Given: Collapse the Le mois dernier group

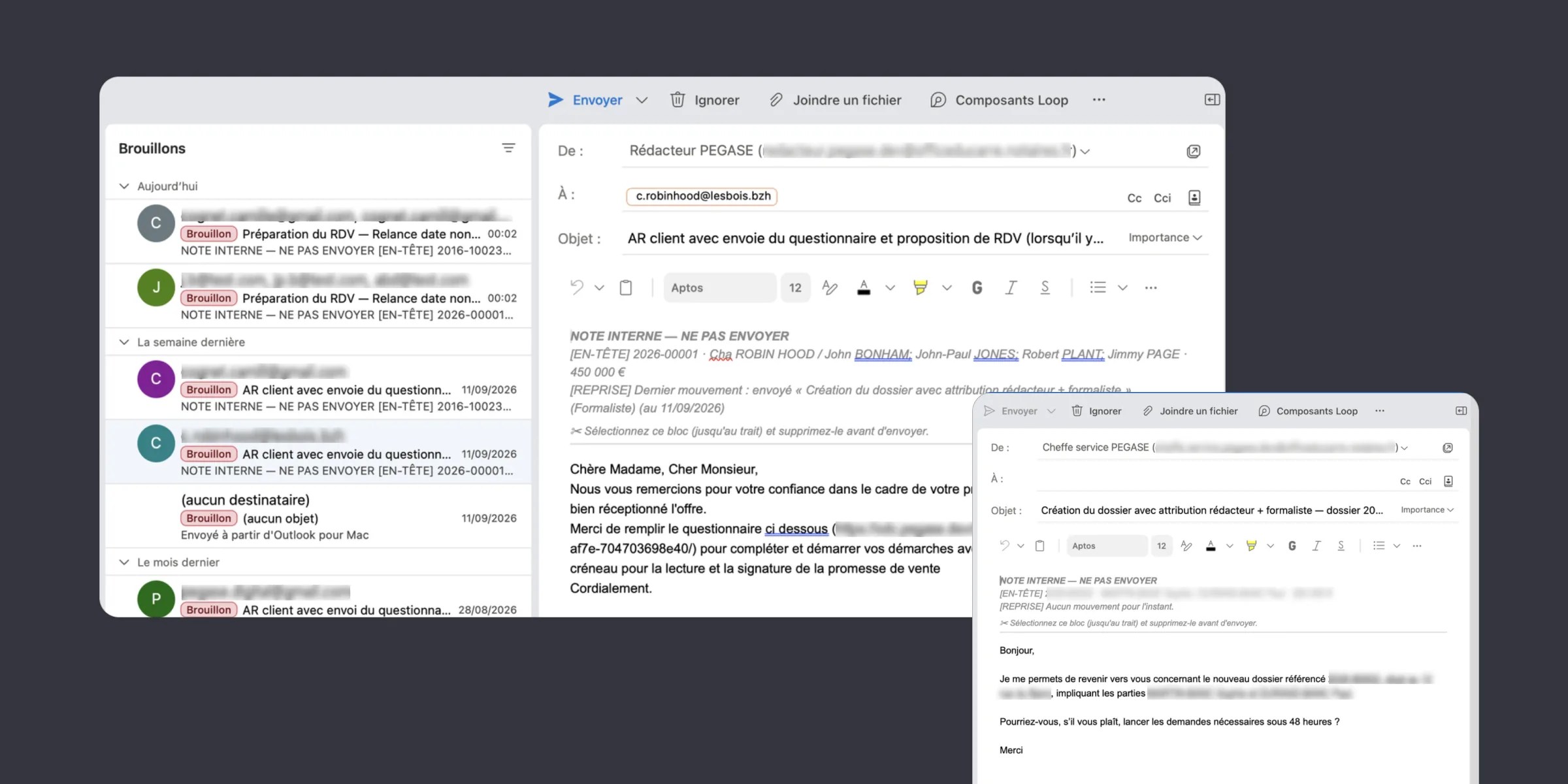Looking at the screenshot, I should pyautogui.click(x=124, y=562).
